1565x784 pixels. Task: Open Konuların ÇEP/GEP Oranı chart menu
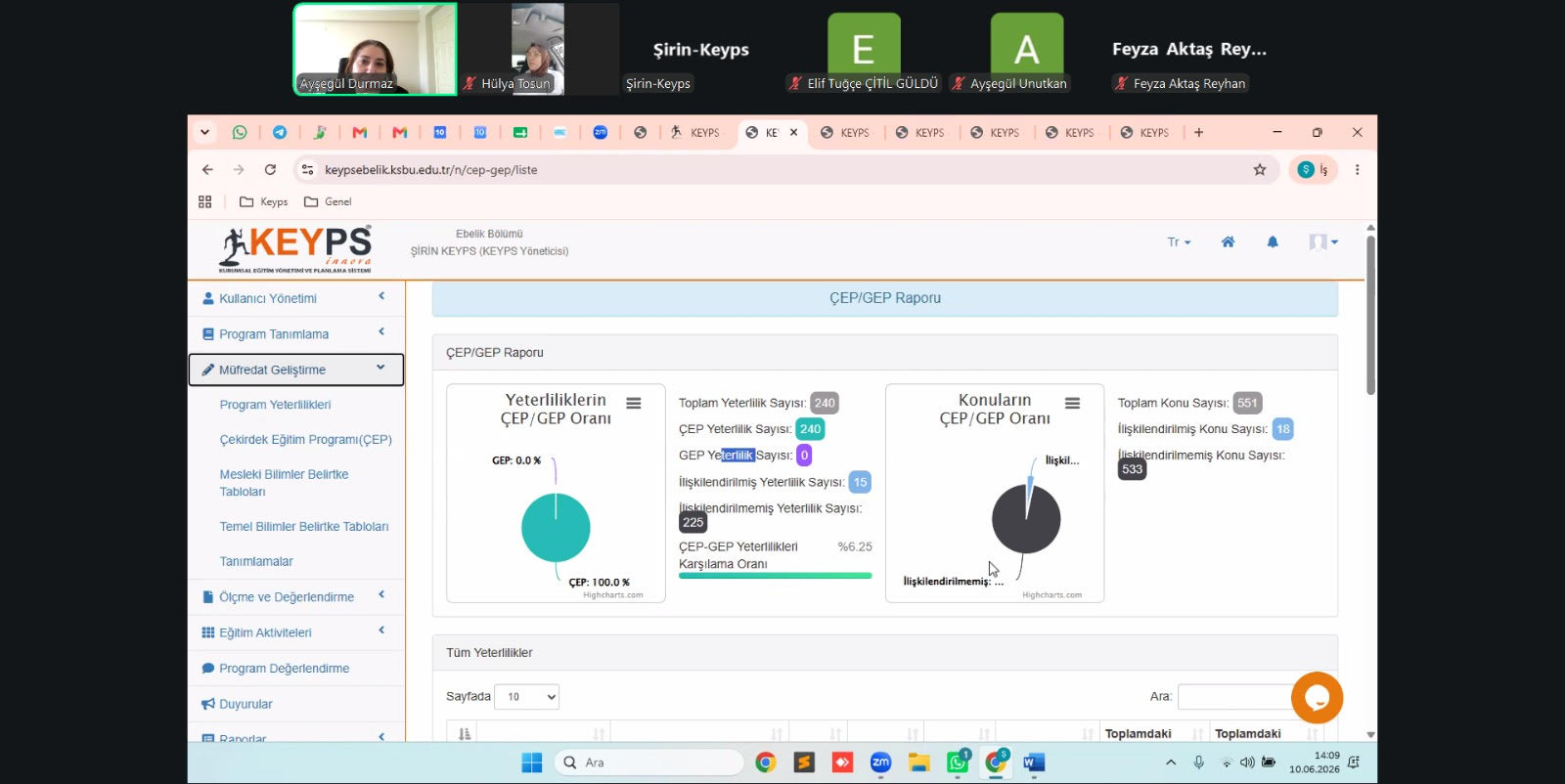point(1073,403)
